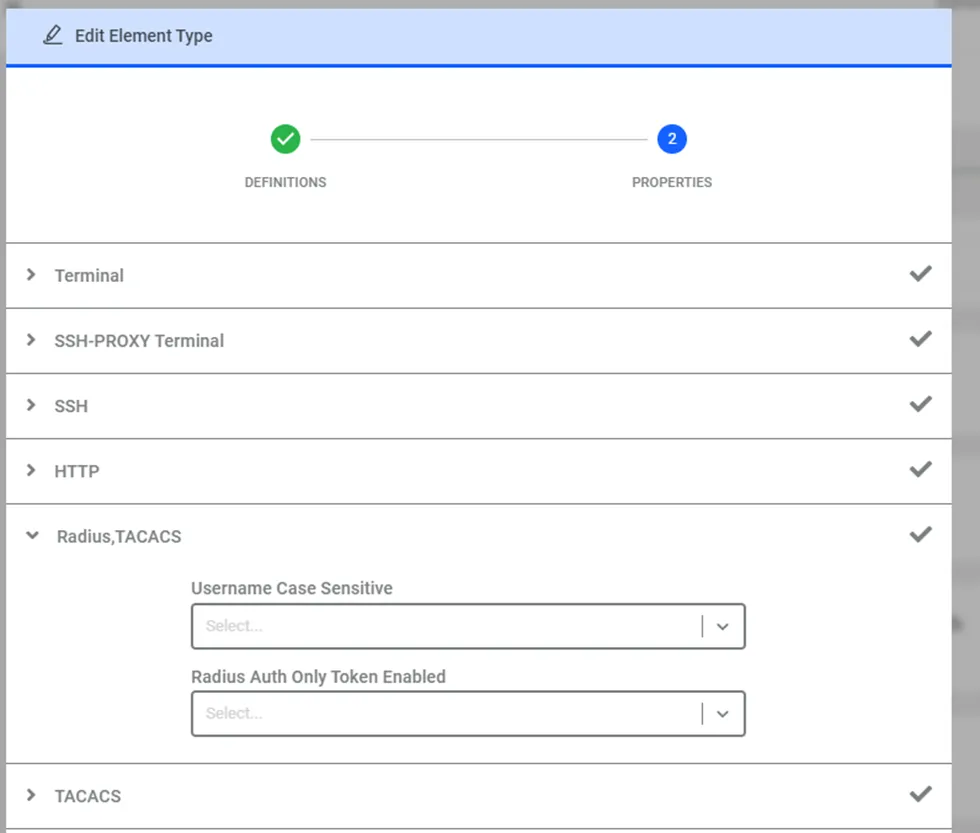Click the Terminal section title
The width and height of the screenshot is (980, 833).
[x=89, y=276]
